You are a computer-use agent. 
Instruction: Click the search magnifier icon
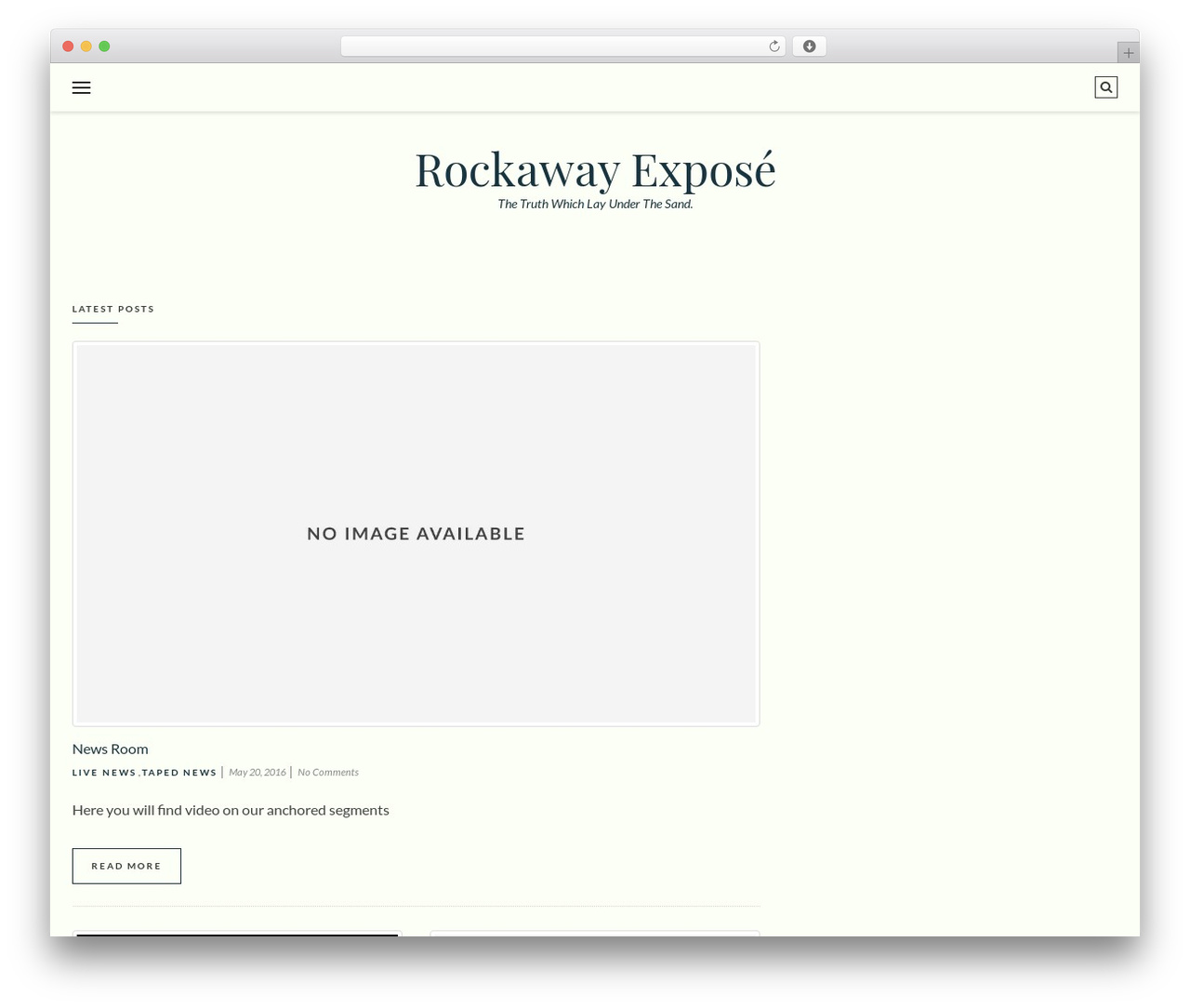(x=1105, y=87)
